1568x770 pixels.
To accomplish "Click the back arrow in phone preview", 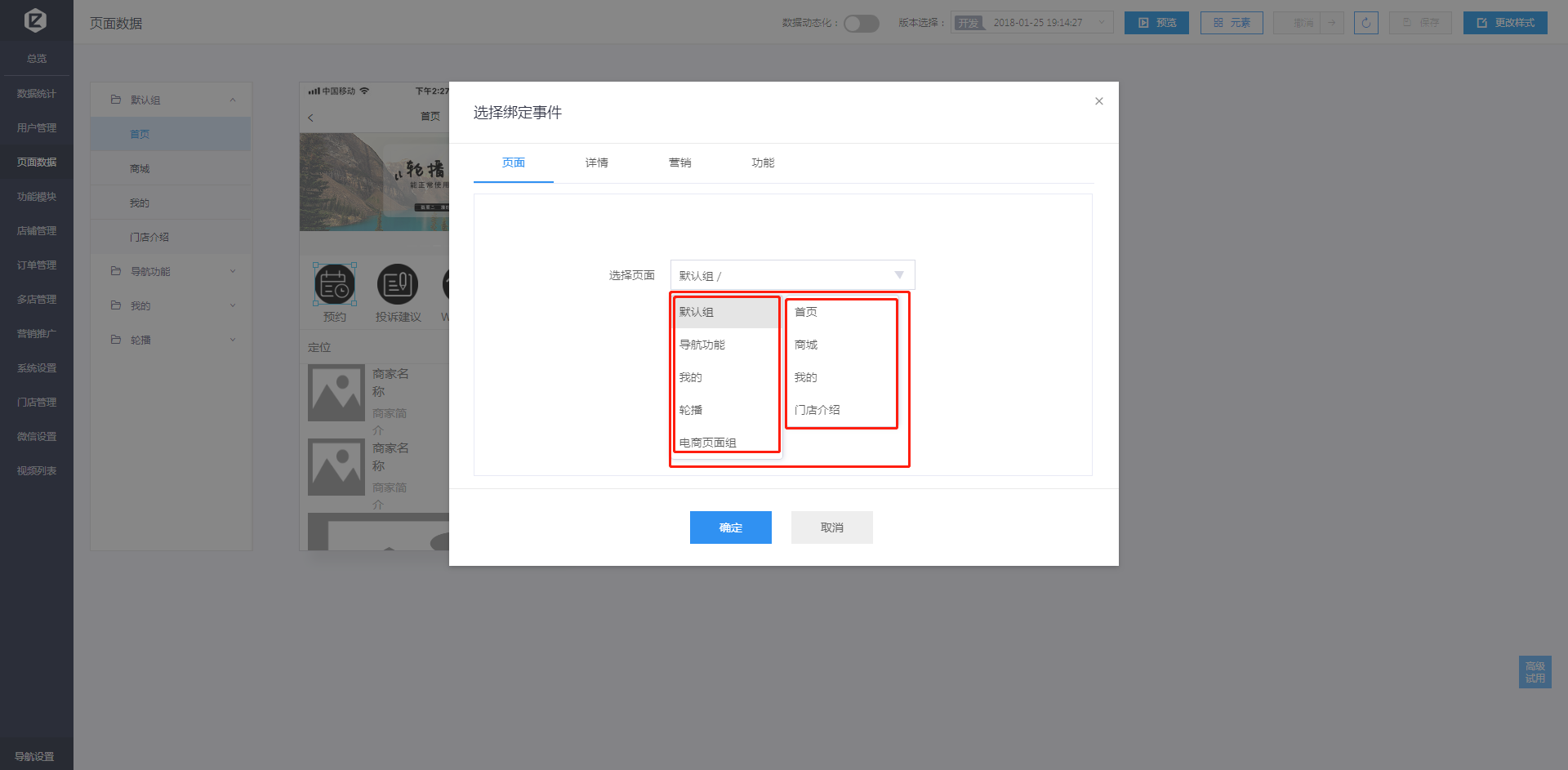I will (311, 118).
